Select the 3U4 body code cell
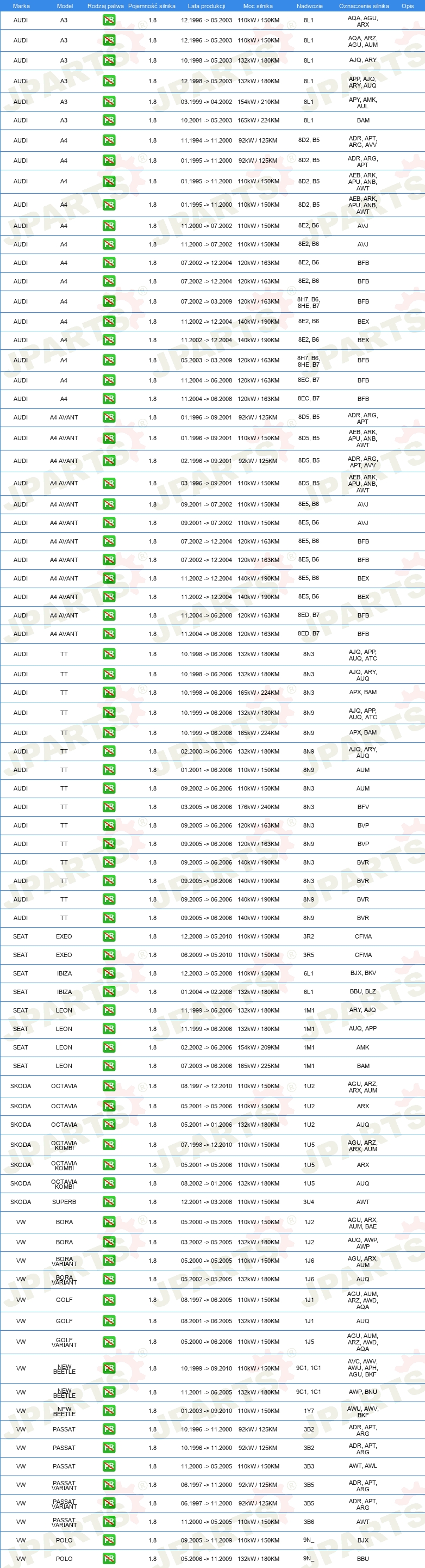The height and width of the screenshot is (1568, 425). tap(309, 1201)
